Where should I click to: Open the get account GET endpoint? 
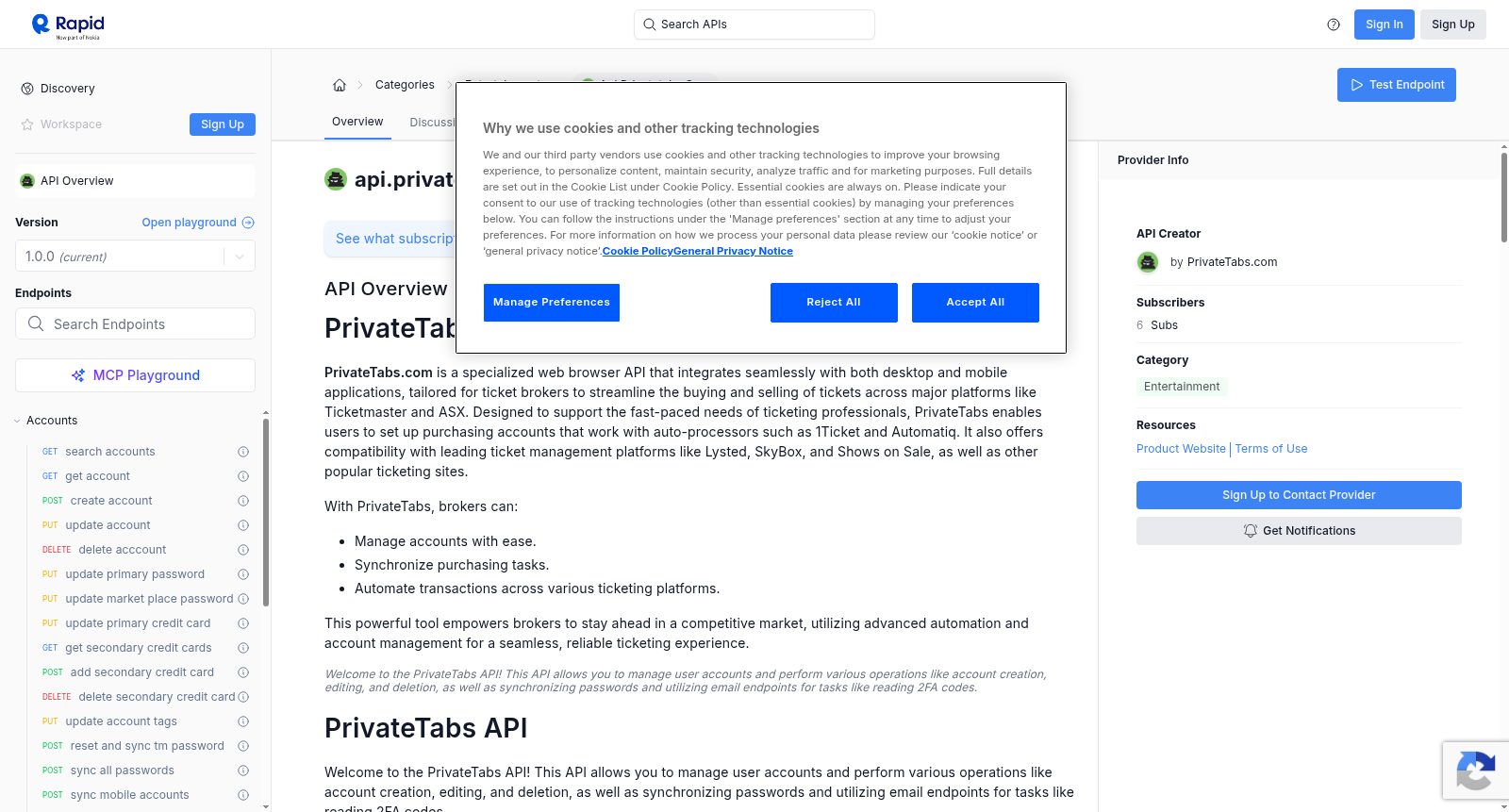pyautogui.click(x=98, y=476)
